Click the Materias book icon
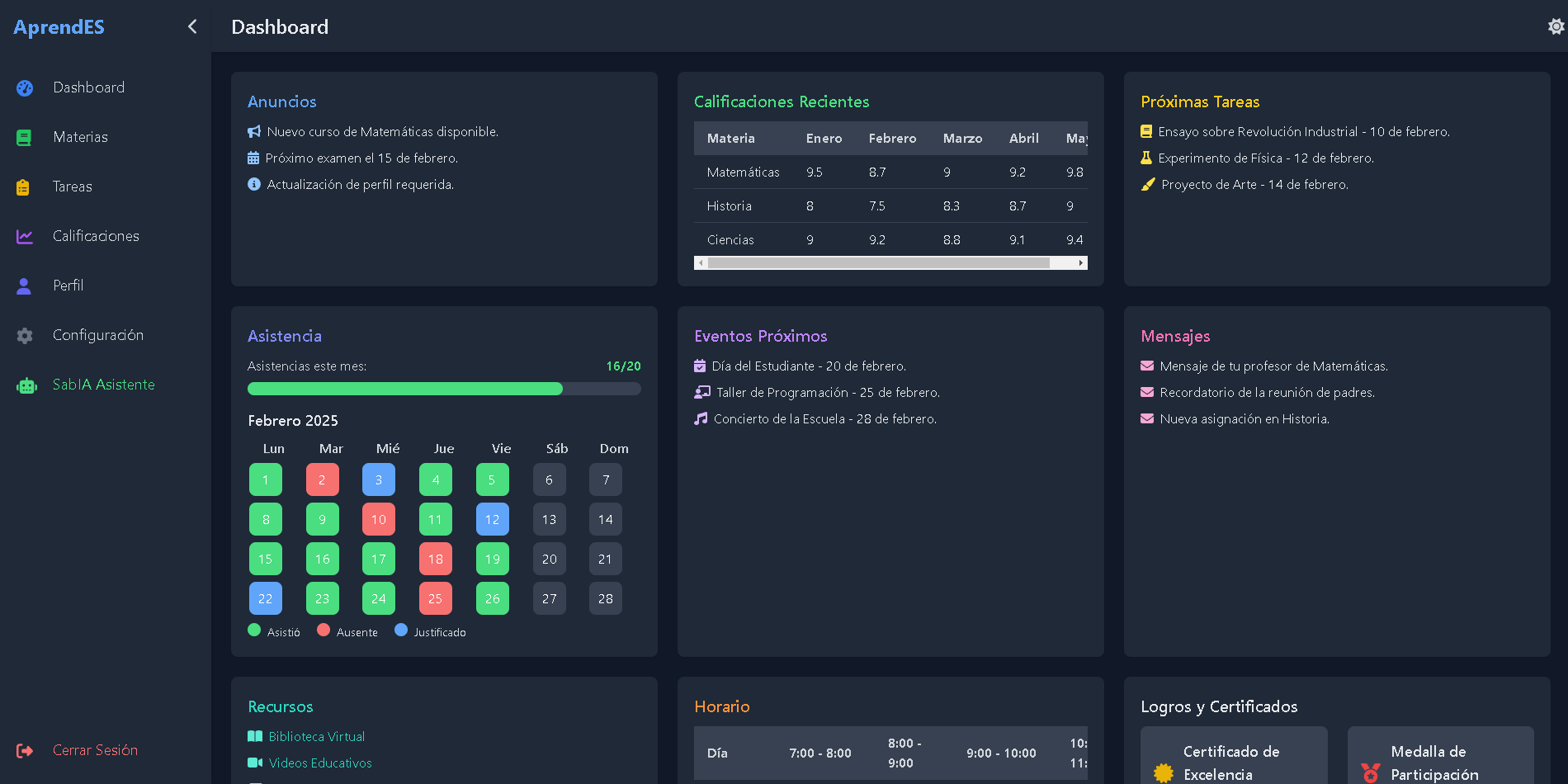The image size is (1568, 784). (x=24, y=137)
